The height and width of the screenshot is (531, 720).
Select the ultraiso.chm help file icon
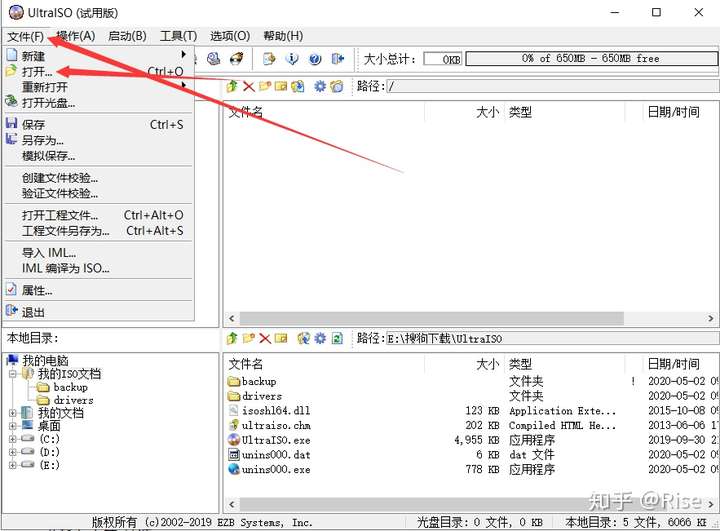(234, 425)
